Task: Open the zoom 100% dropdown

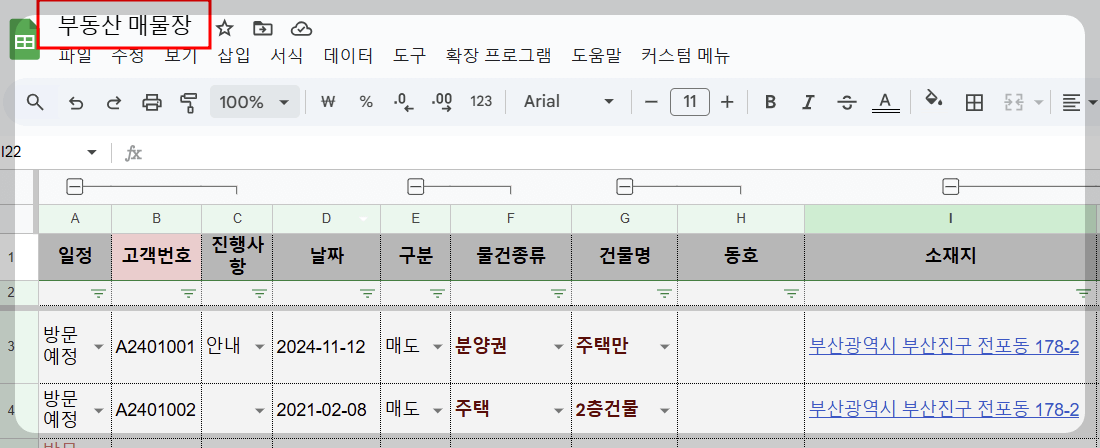Action: [255, 102]
